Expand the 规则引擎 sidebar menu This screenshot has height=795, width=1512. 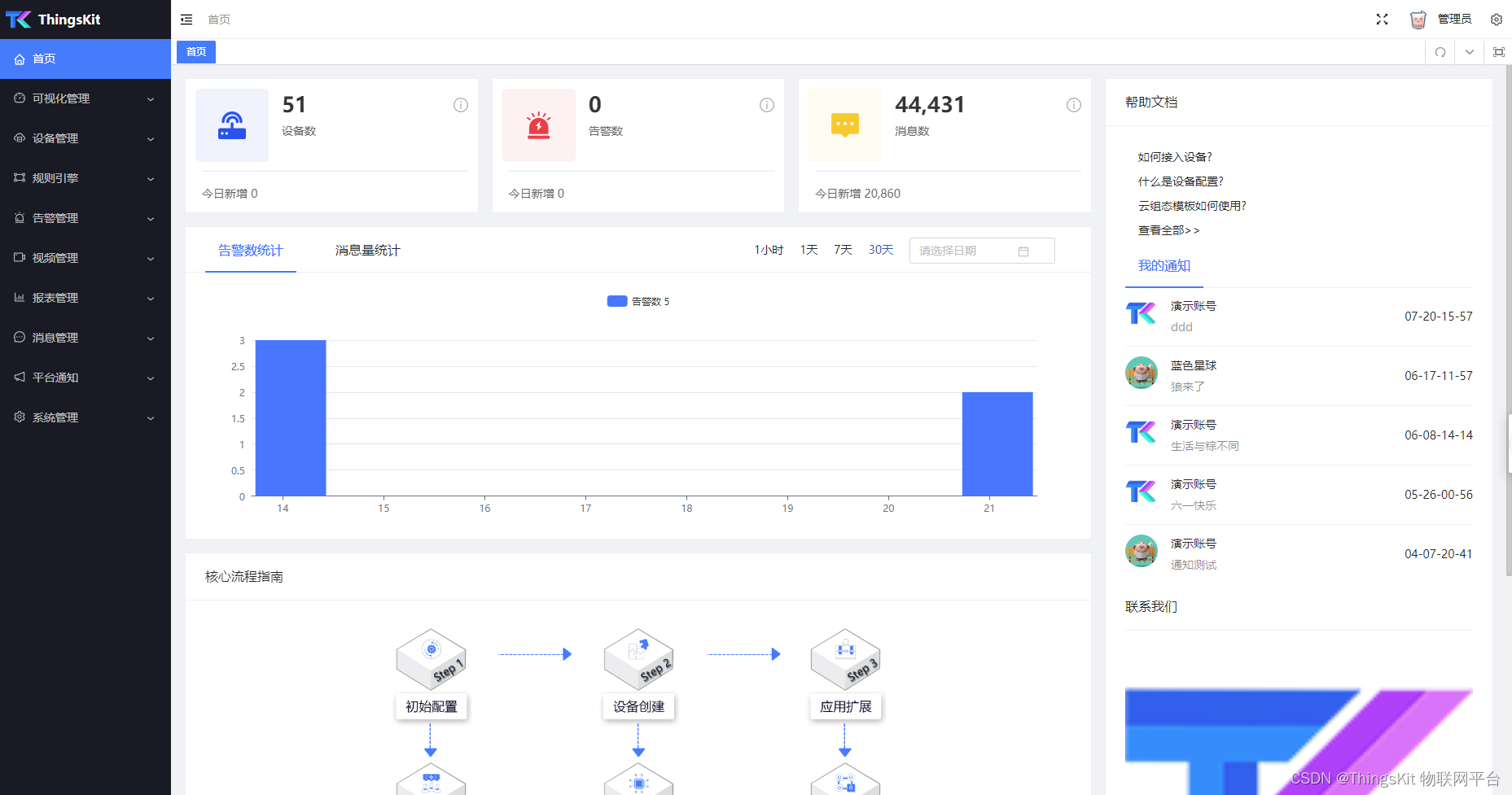coord(85,178)
